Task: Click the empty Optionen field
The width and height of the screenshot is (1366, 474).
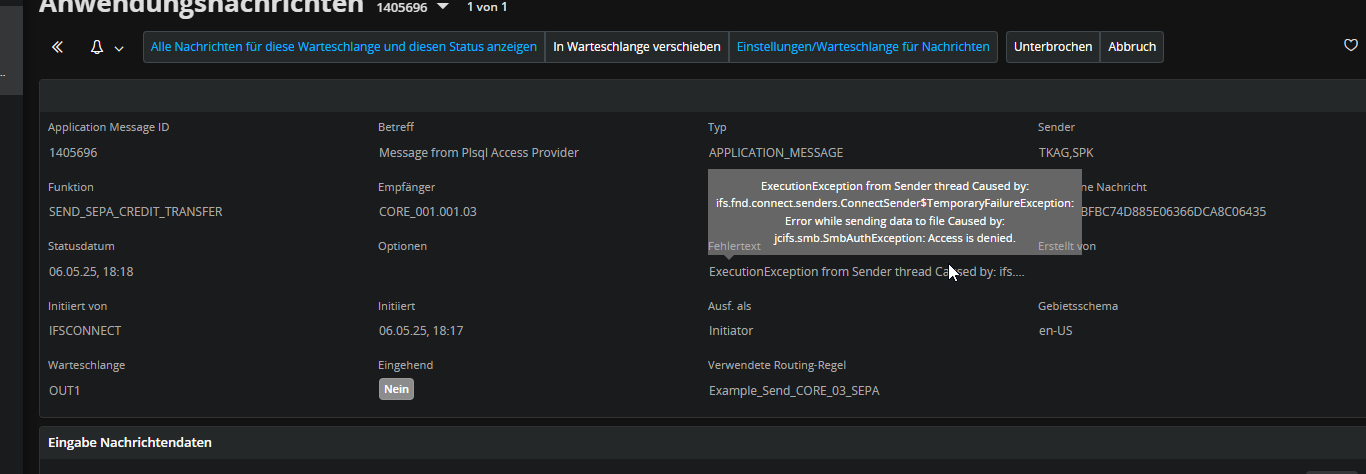Action: [533, 271]
